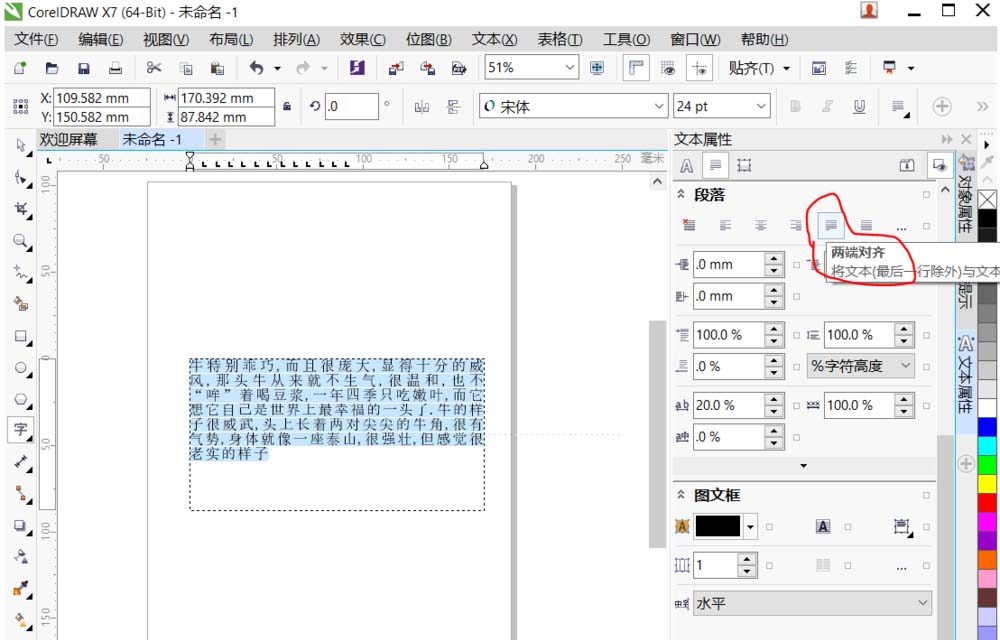Collapse the 图文框 section
The image size is (1000, 640).
[x=680, y=495]
